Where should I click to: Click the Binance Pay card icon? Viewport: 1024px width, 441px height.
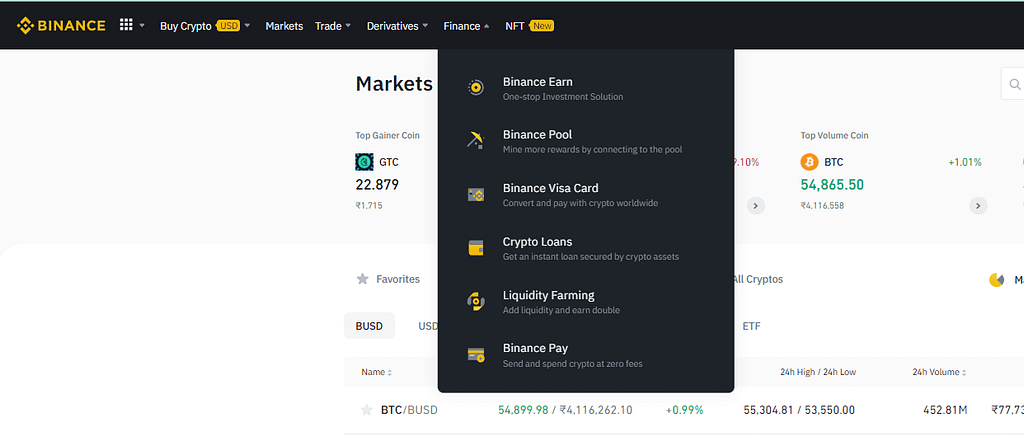[475, 355]
